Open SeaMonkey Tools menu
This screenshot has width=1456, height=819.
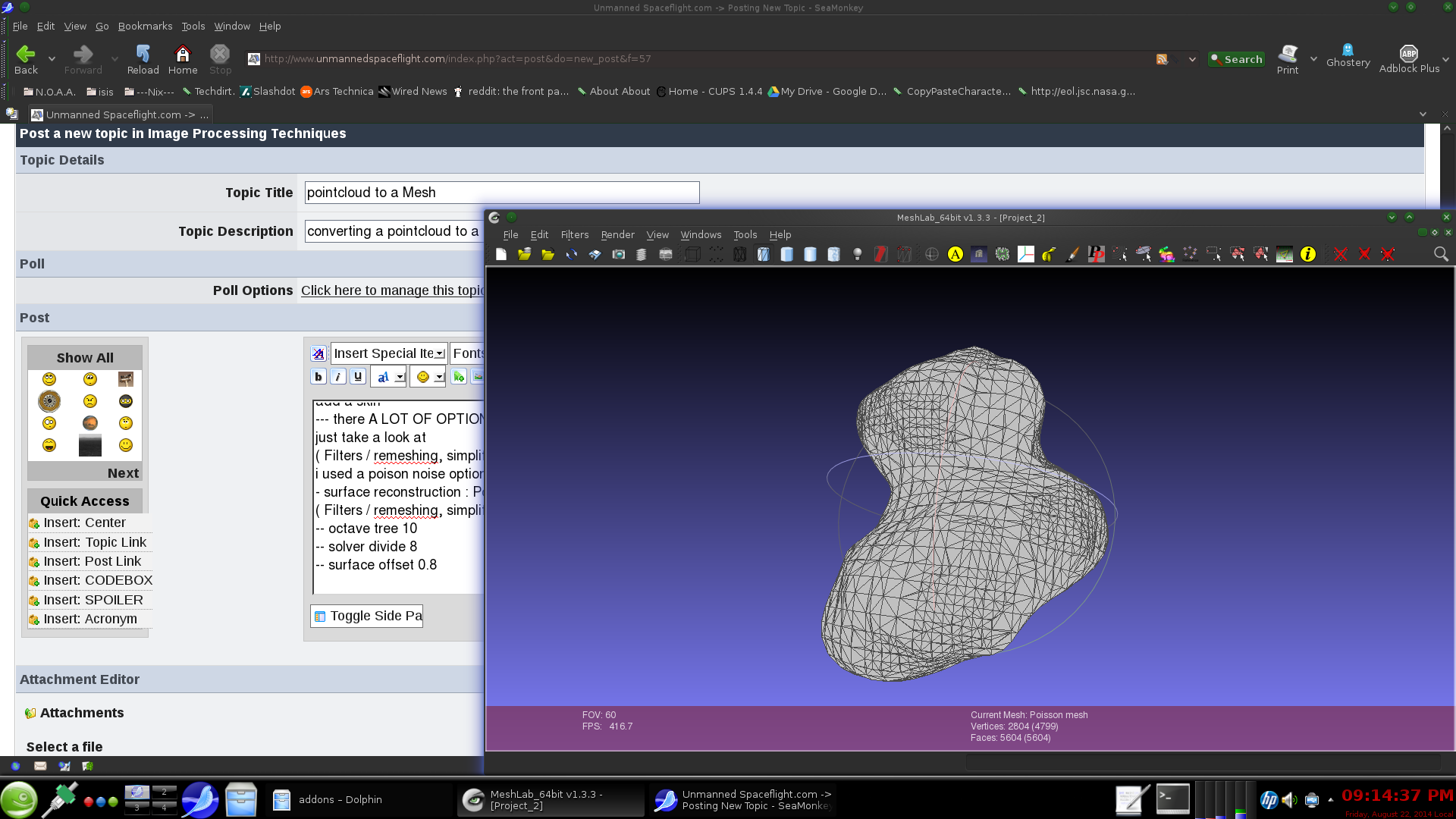pyautogui.click(x=193, y=26)
